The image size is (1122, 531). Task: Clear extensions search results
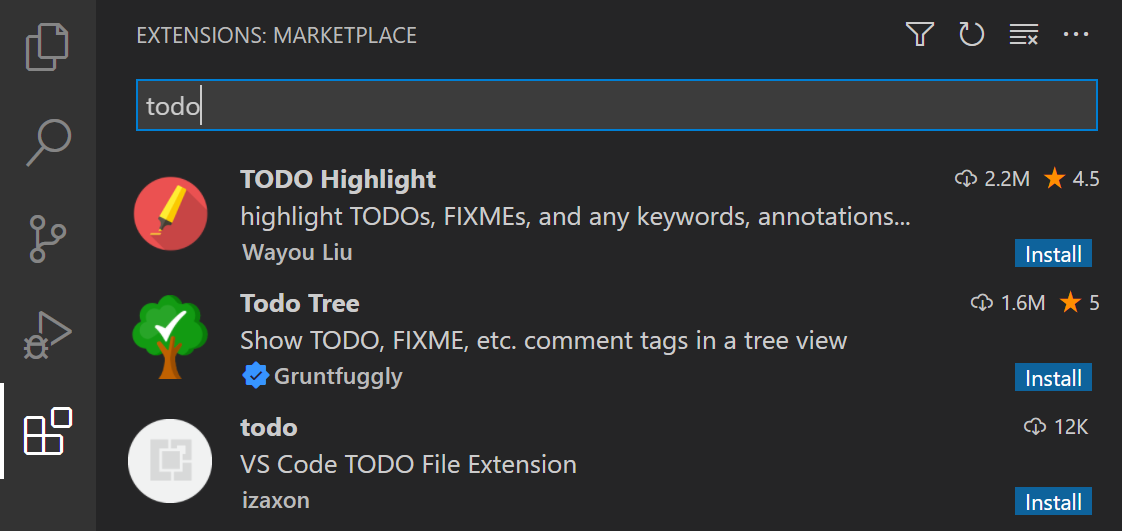[1023, 36]
